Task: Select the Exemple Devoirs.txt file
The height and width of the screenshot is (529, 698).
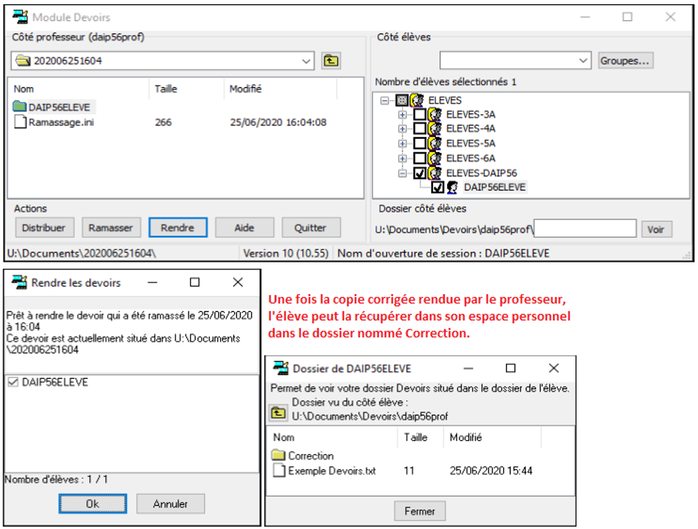Action: [329, 470]
